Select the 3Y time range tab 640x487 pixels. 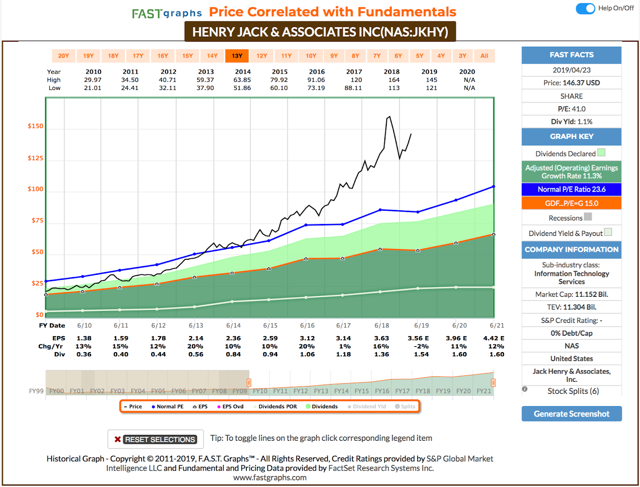(462, 56)
